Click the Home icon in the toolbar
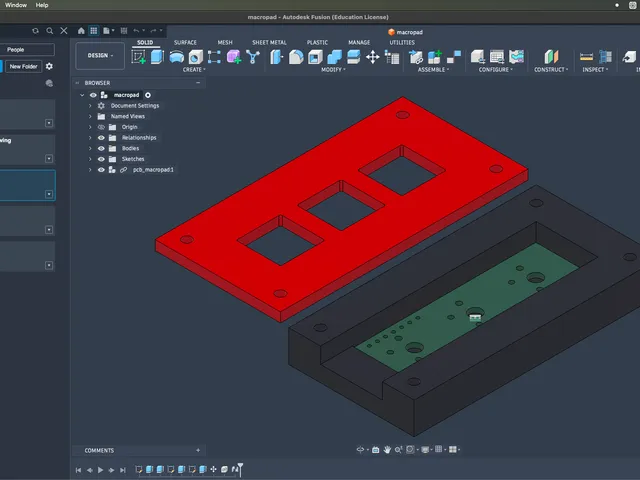The height and width of the screenshot is (480, 640). coord(81,31)
